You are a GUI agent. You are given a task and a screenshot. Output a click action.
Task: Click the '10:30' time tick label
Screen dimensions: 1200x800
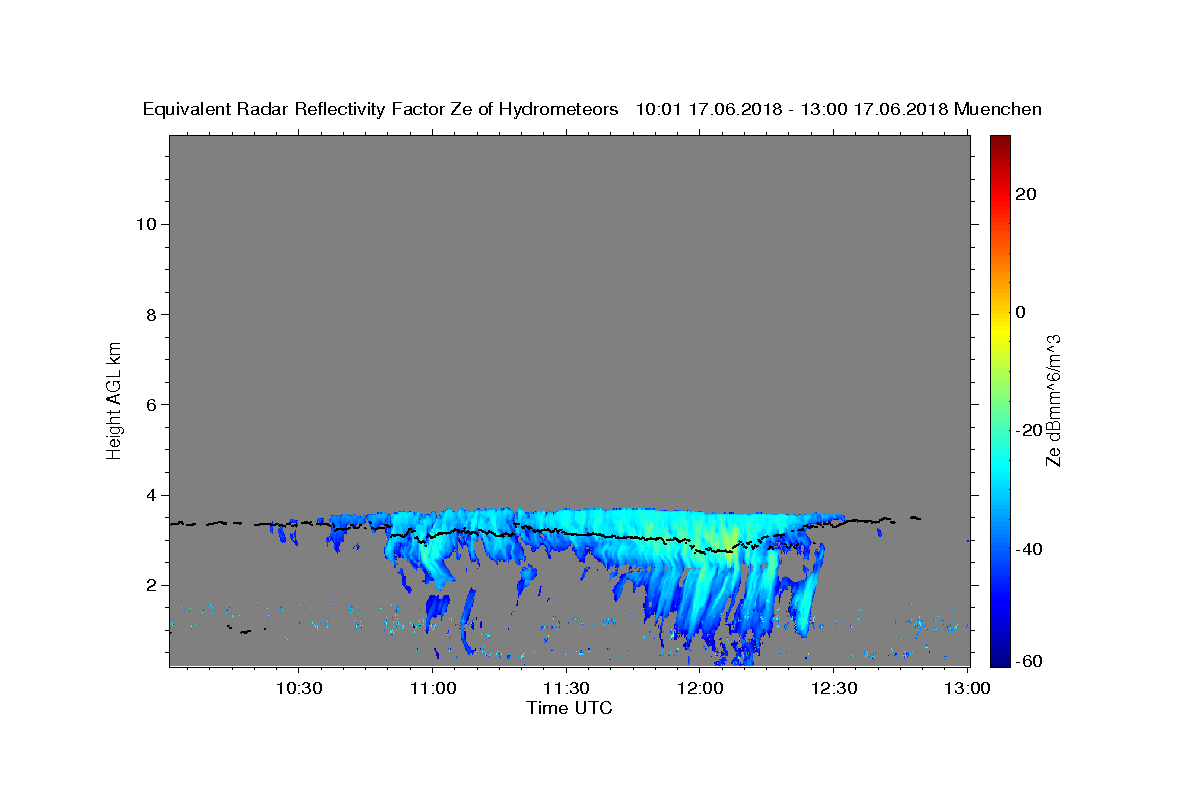(298, 689)
